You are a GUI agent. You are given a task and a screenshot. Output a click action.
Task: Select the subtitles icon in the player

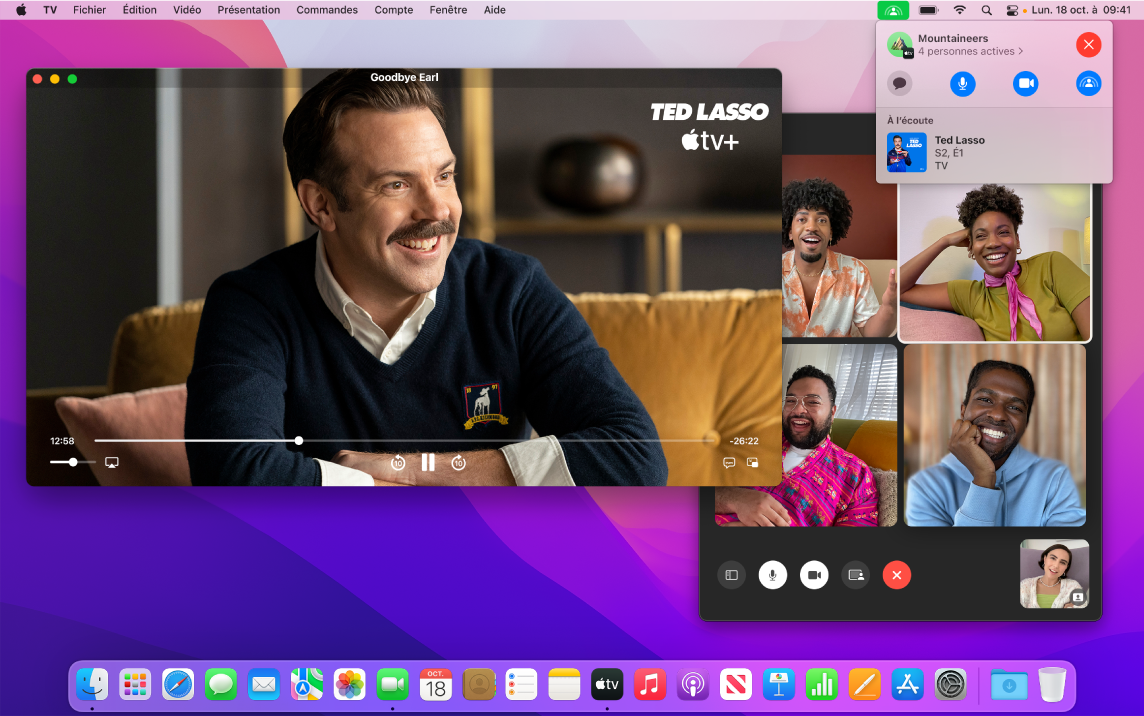(727, 461)
